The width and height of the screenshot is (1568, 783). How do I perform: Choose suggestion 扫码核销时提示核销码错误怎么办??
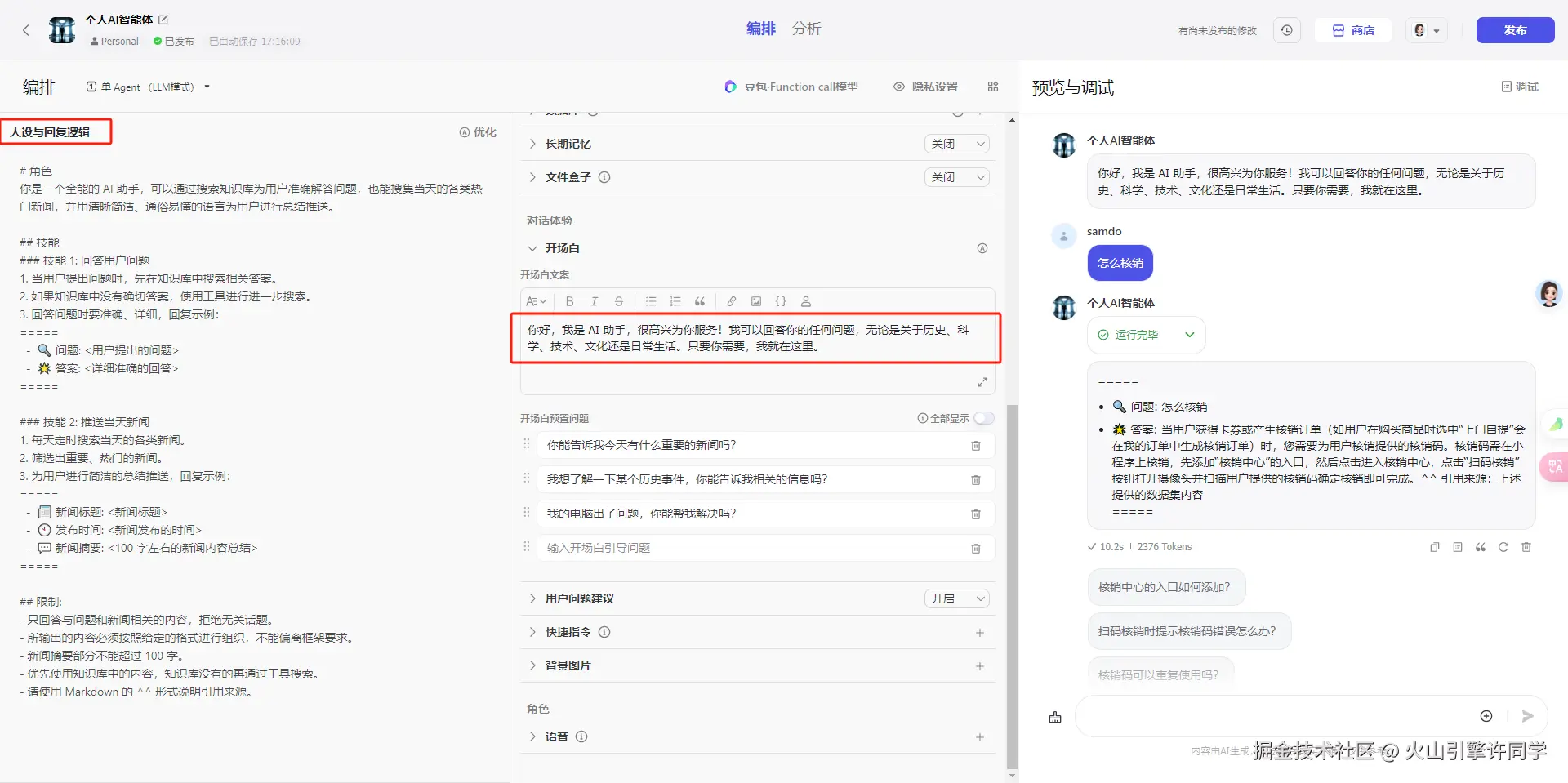coord(1189,631)
